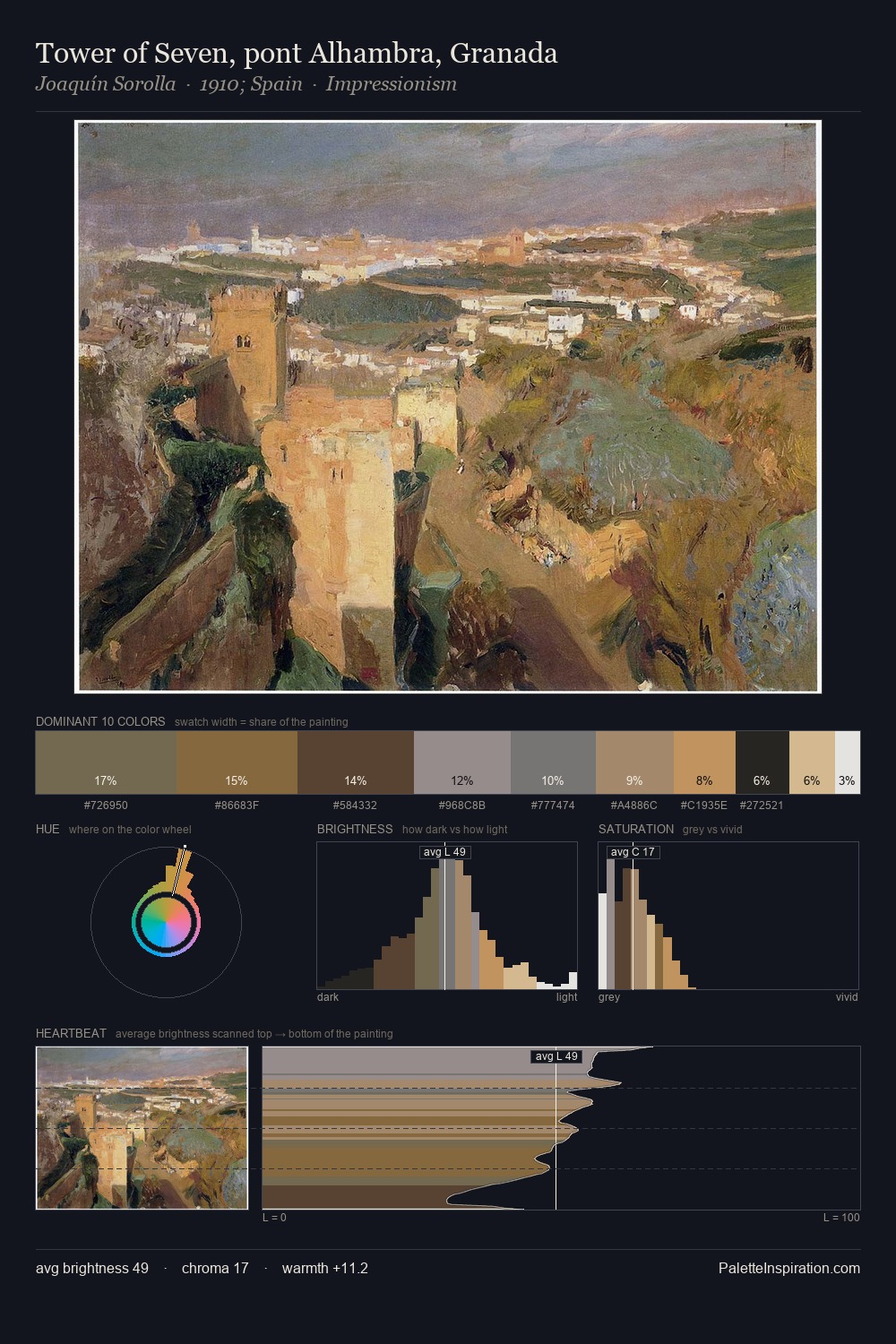The image size is (896, 1344).
Task: Click the 'L = 0' heartbeat axis label
Action: (x=274, y=1217)
